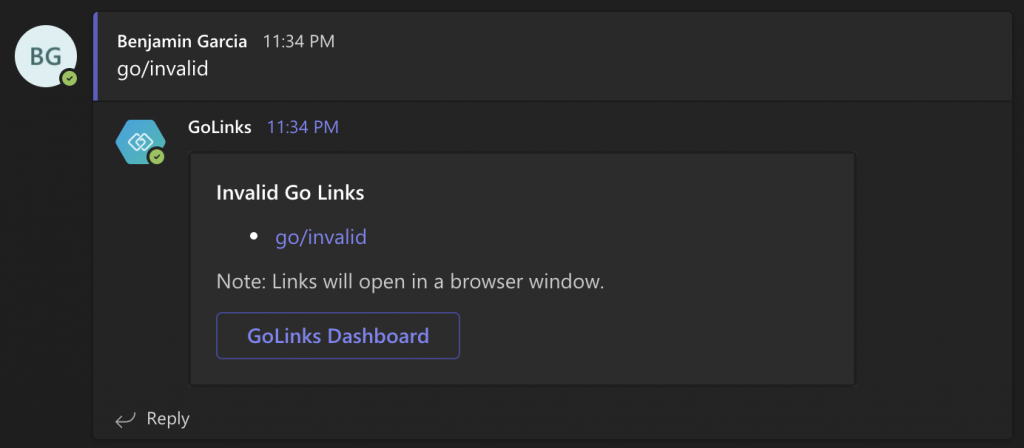Click empty area of GoLinks card
This screenshot has width=1024, height=448.
[653, 274]
